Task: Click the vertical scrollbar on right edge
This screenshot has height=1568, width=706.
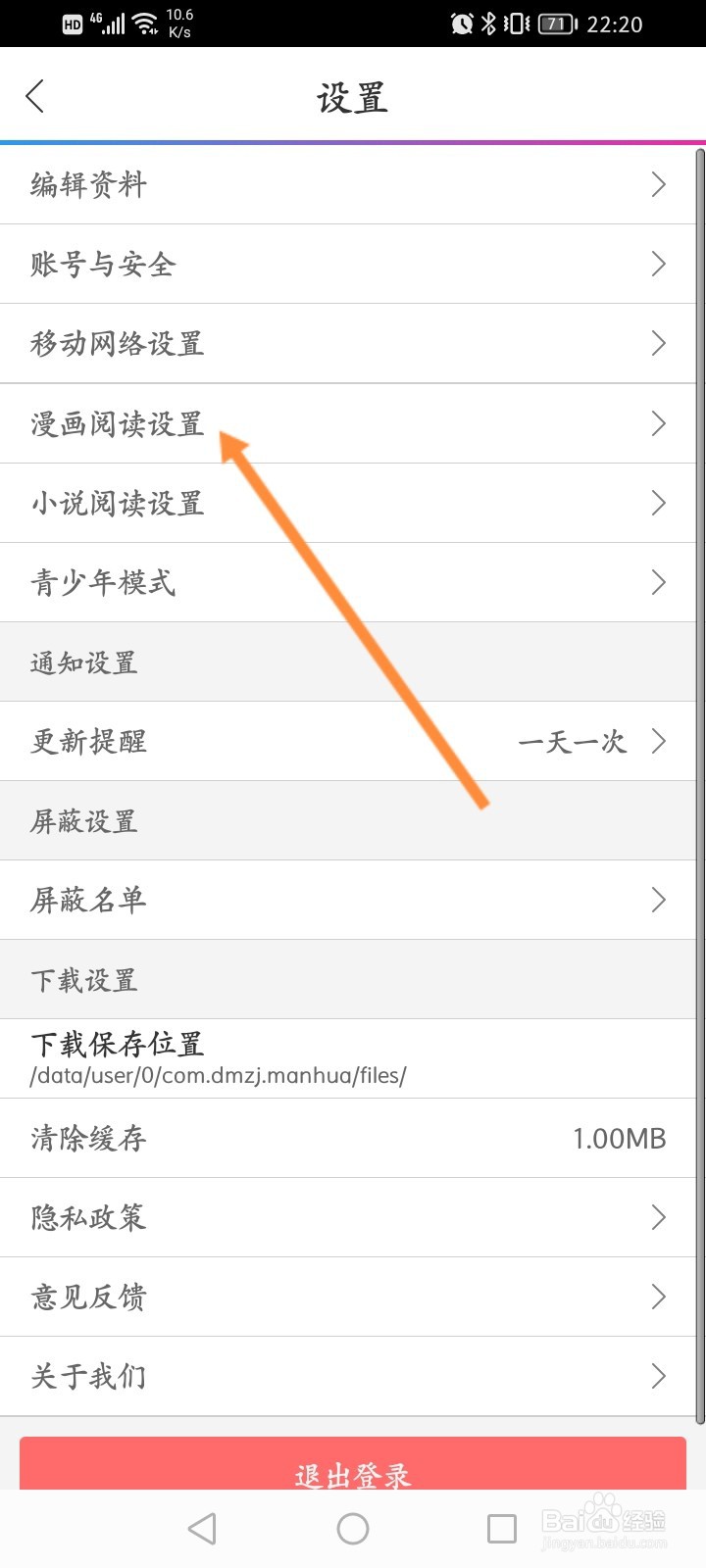Action: coord(700,786)
